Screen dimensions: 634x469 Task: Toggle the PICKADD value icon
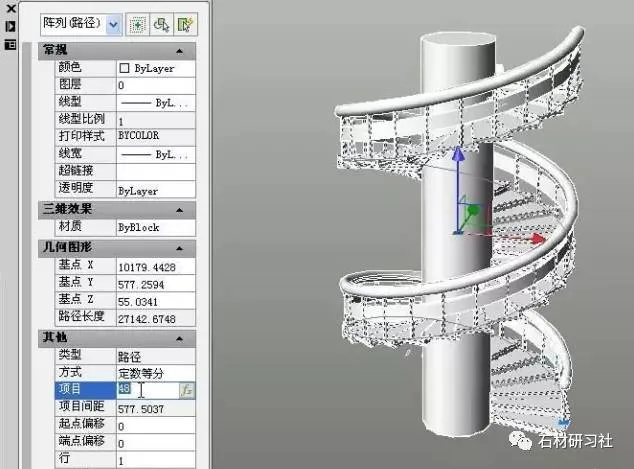137,23
